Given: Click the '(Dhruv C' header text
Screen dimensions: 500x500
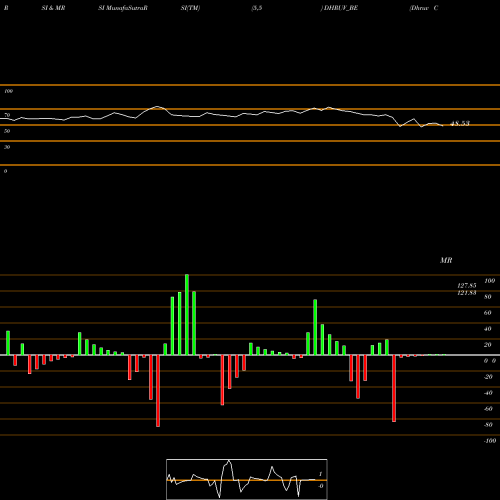Looking at the screenshot, I should click(423, 8).
